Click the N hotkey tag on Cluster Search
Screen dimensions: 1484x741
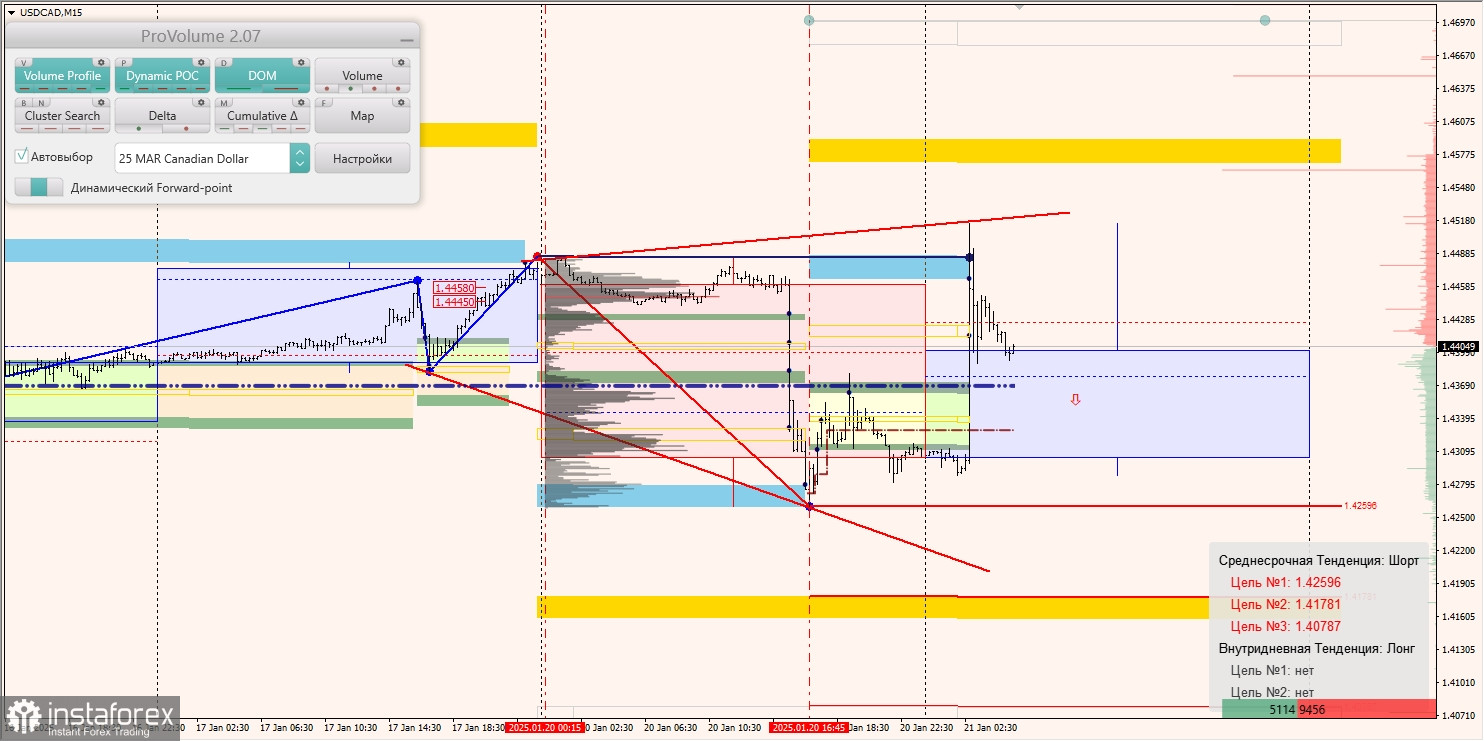41,103
